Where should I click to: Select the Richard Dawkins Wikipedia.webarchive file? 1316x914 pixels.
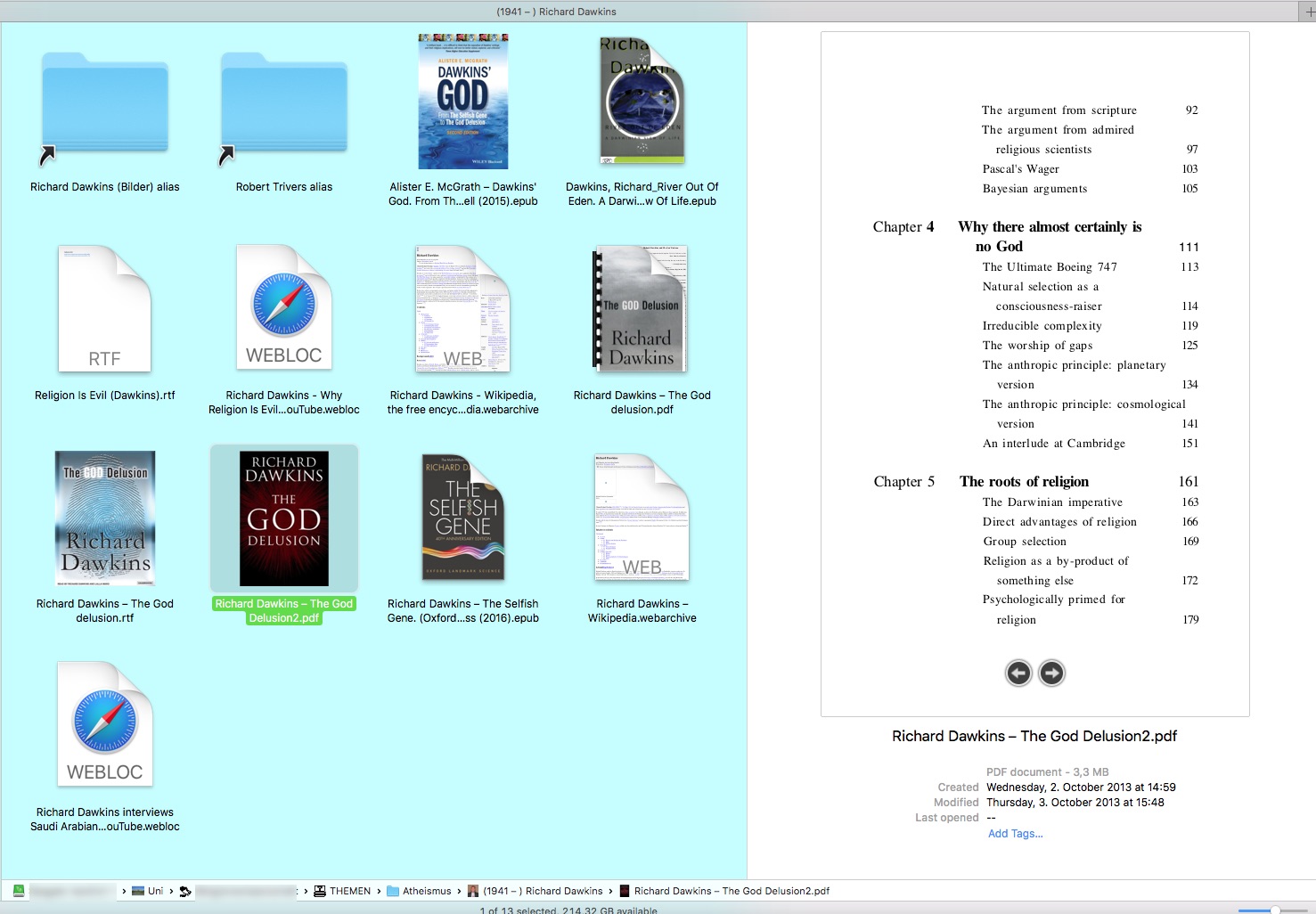pyautogui.click(x=642, y=518)
